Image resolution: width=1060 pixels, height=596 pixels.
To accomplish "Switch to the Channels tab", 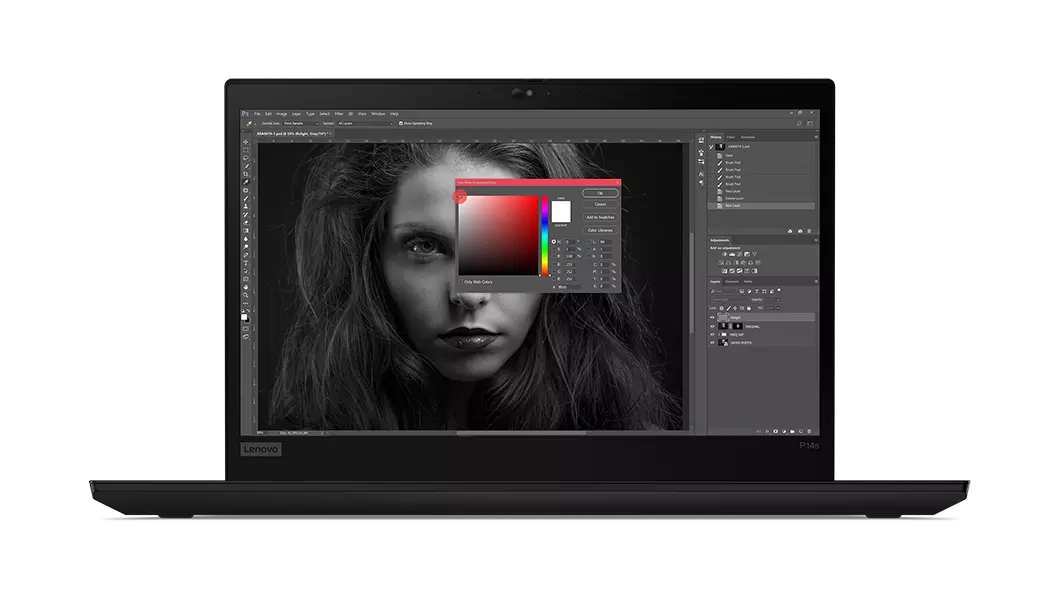I will click(732, 281).
